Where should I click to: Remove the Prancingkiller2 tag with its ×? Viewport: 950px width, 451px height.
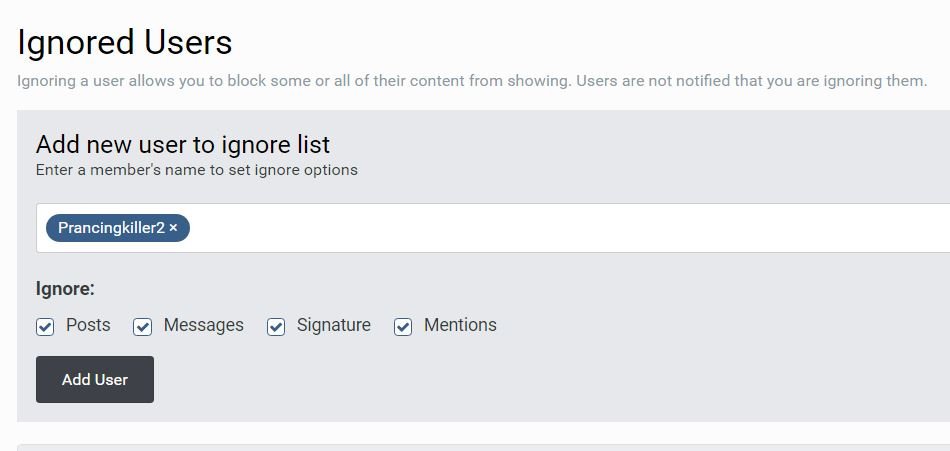pos(173,228)
